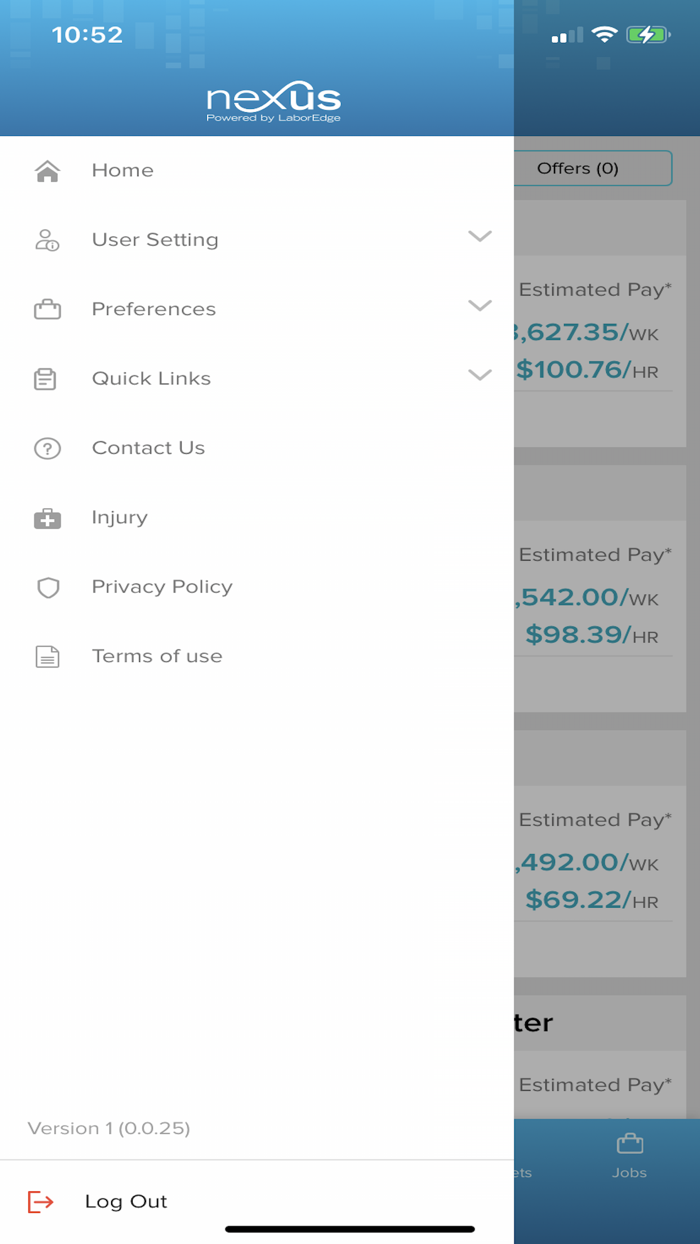Expand the Quick Links chevron
The width and height of the screenshot is (700, 1244).
point(480,376)
